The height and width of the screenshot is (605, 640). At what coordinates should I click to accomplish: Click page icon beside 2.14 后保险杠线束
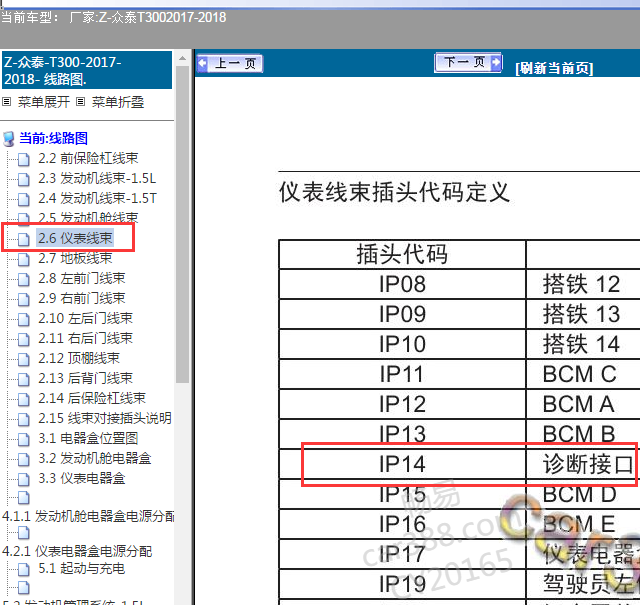tap(24, 399)
